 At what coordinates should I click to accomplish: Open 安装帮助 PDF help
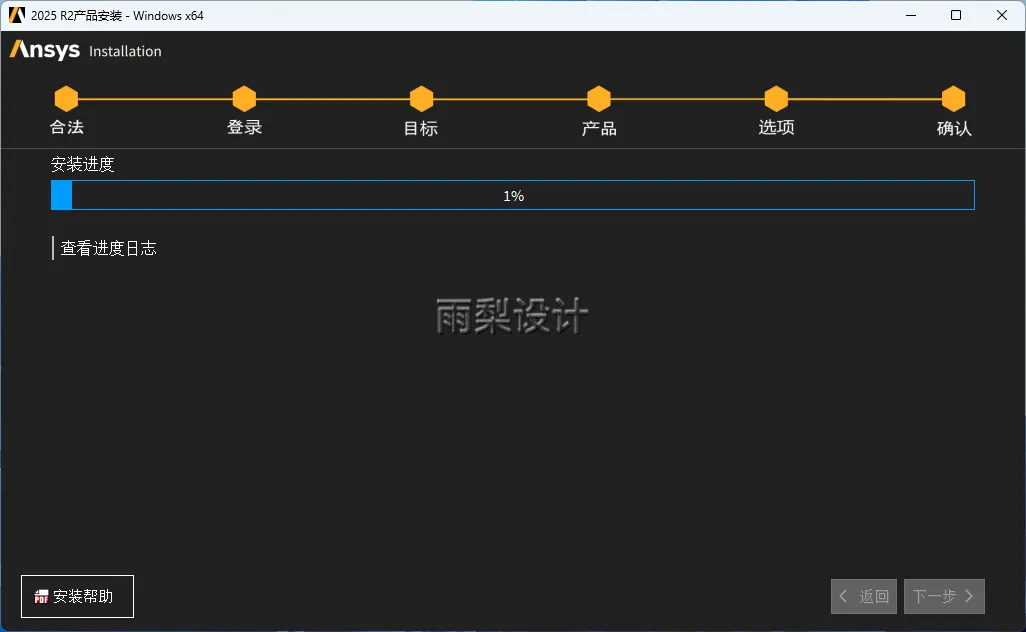pyautogui.click(x=77, y=596)
